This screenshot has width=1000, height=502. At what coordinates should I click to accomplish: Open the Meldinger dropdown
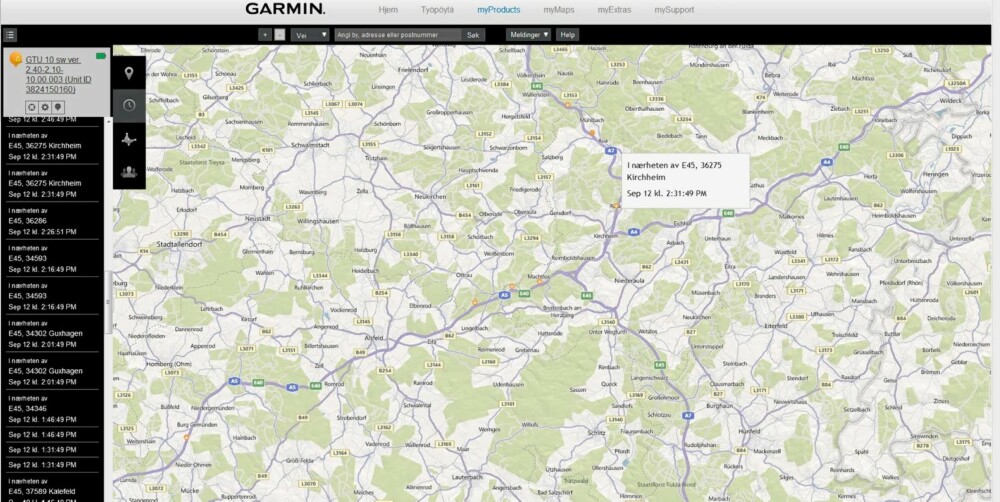[x=529, y=35]
